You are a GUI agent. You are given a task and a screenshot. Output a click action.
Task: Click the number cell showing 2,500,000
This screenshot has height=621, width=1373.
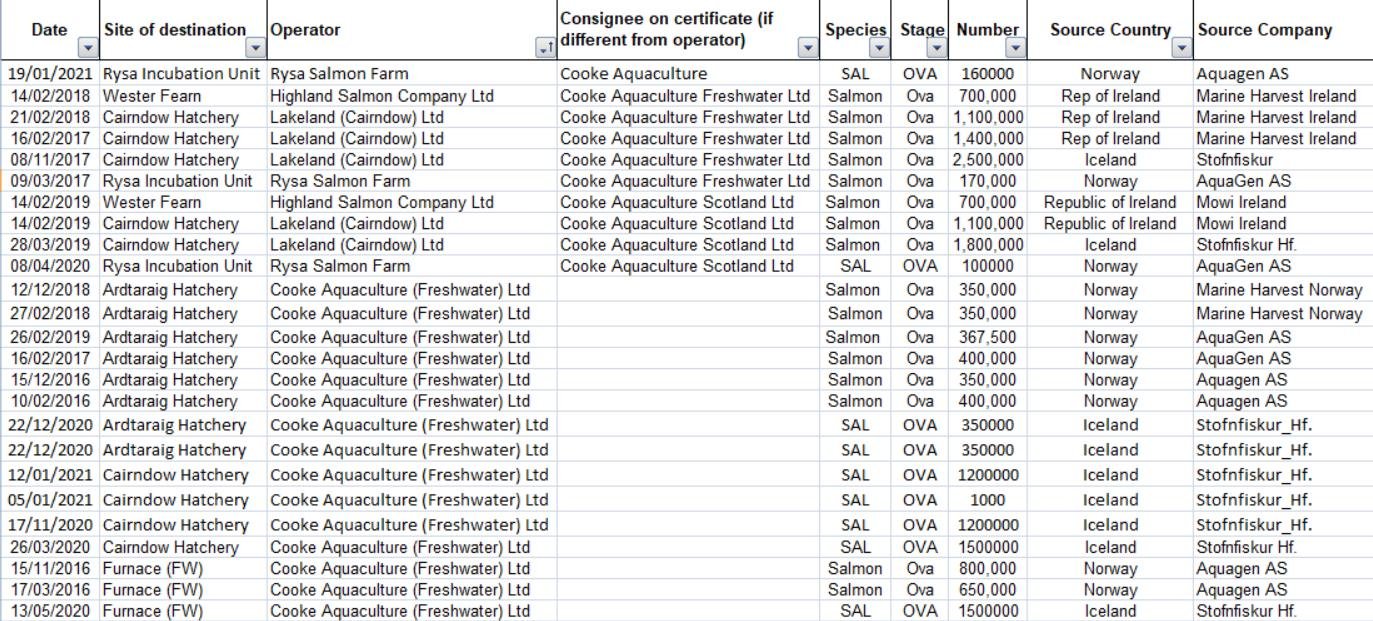988,160
